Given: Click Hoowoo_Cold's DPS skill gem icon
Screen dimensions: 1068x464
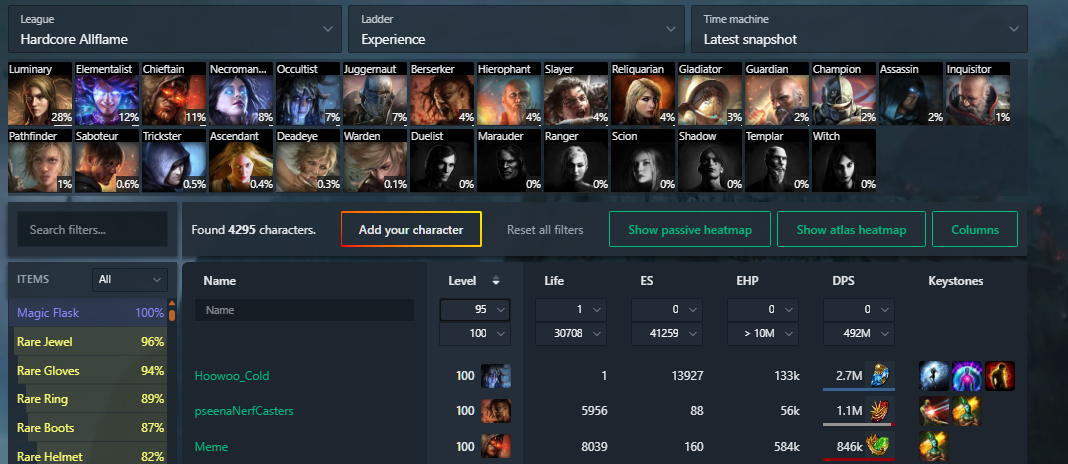Looking at the screenshot, I should (879, 375).
